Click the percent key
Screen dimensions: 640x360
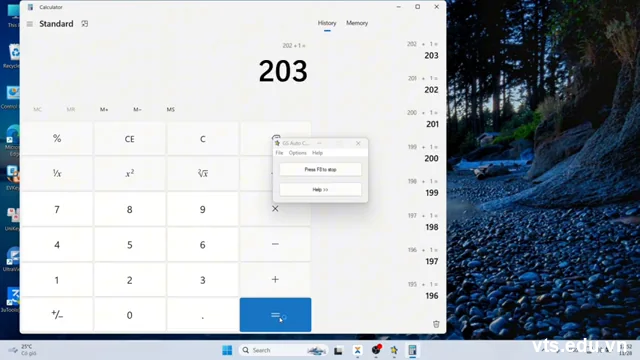tap(57, 139)
